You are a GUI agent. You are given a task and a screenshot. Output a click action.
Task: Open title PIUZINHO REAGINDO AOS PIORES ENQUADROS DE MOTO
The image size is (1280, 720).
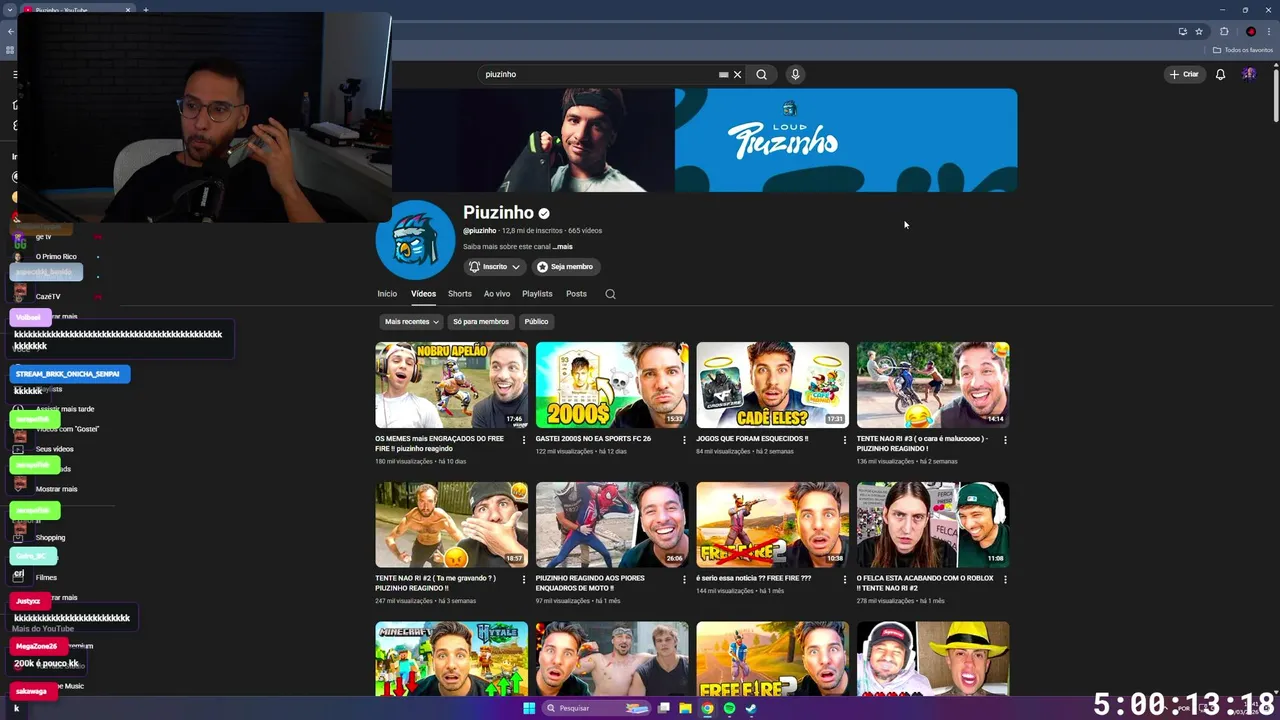(x=590, y=583)
